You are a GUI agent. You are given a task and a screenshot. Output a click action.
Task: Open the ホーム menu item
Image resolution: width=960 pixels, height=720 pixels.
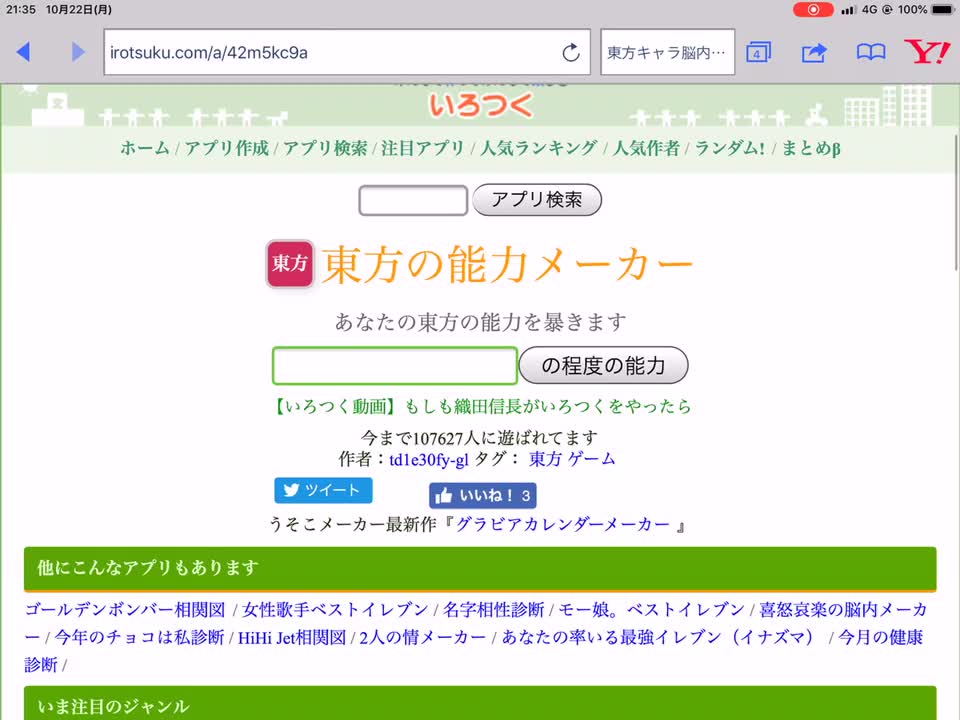coord(144,148)
